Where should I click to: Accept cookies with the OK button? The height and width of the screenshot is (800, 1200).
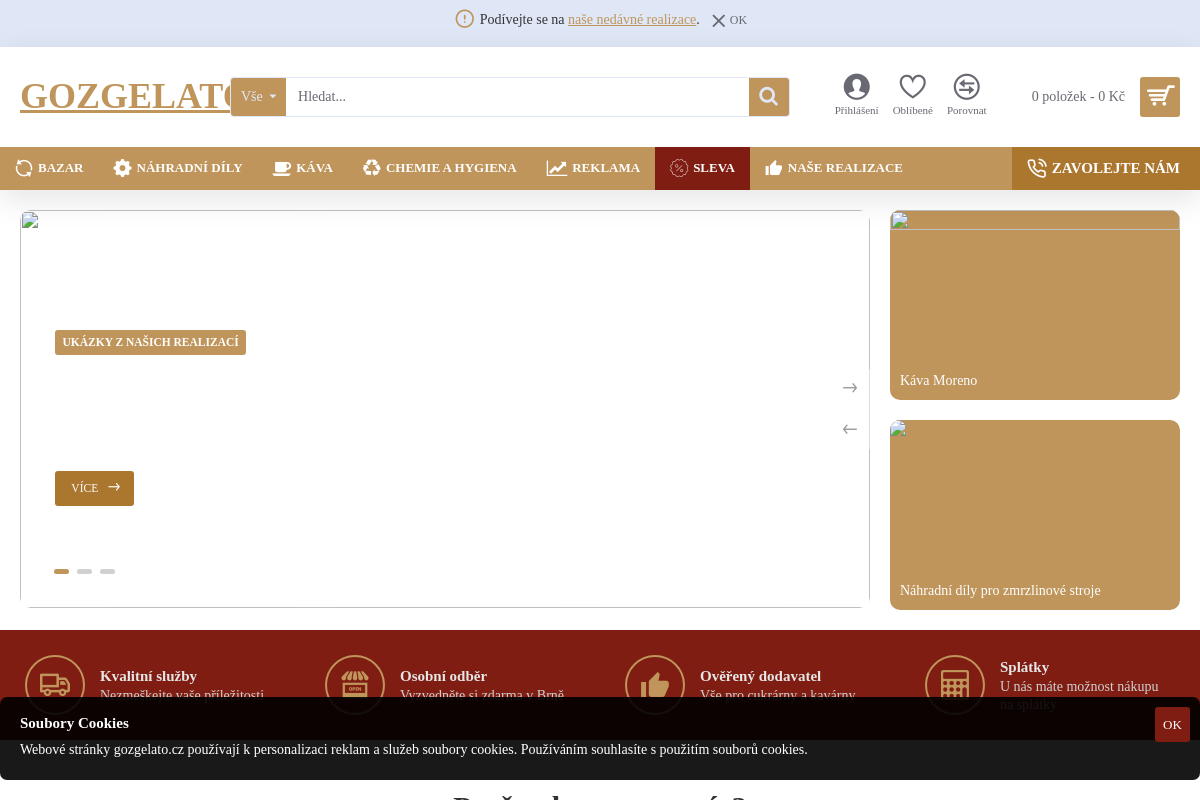(x=1171, y=724)
